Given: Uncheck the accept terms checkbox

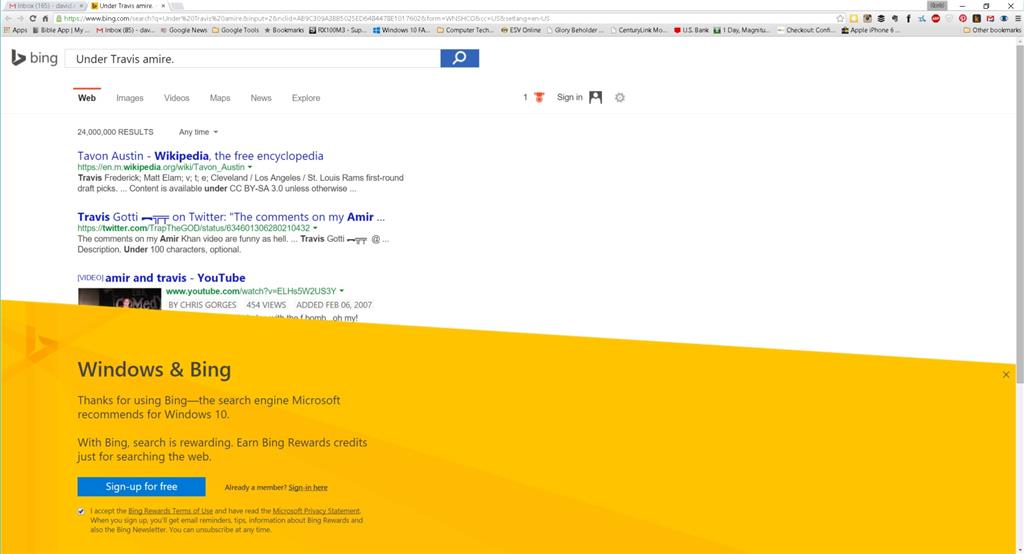Looking at the screenshot, I should 81,512.
